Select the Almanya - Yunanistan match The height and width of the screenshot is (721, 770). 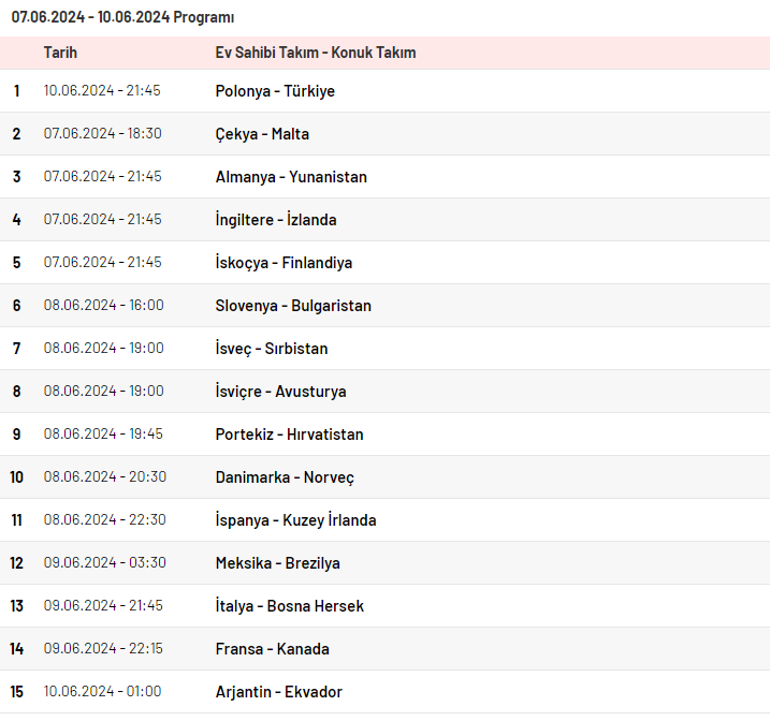coord(385,177)
